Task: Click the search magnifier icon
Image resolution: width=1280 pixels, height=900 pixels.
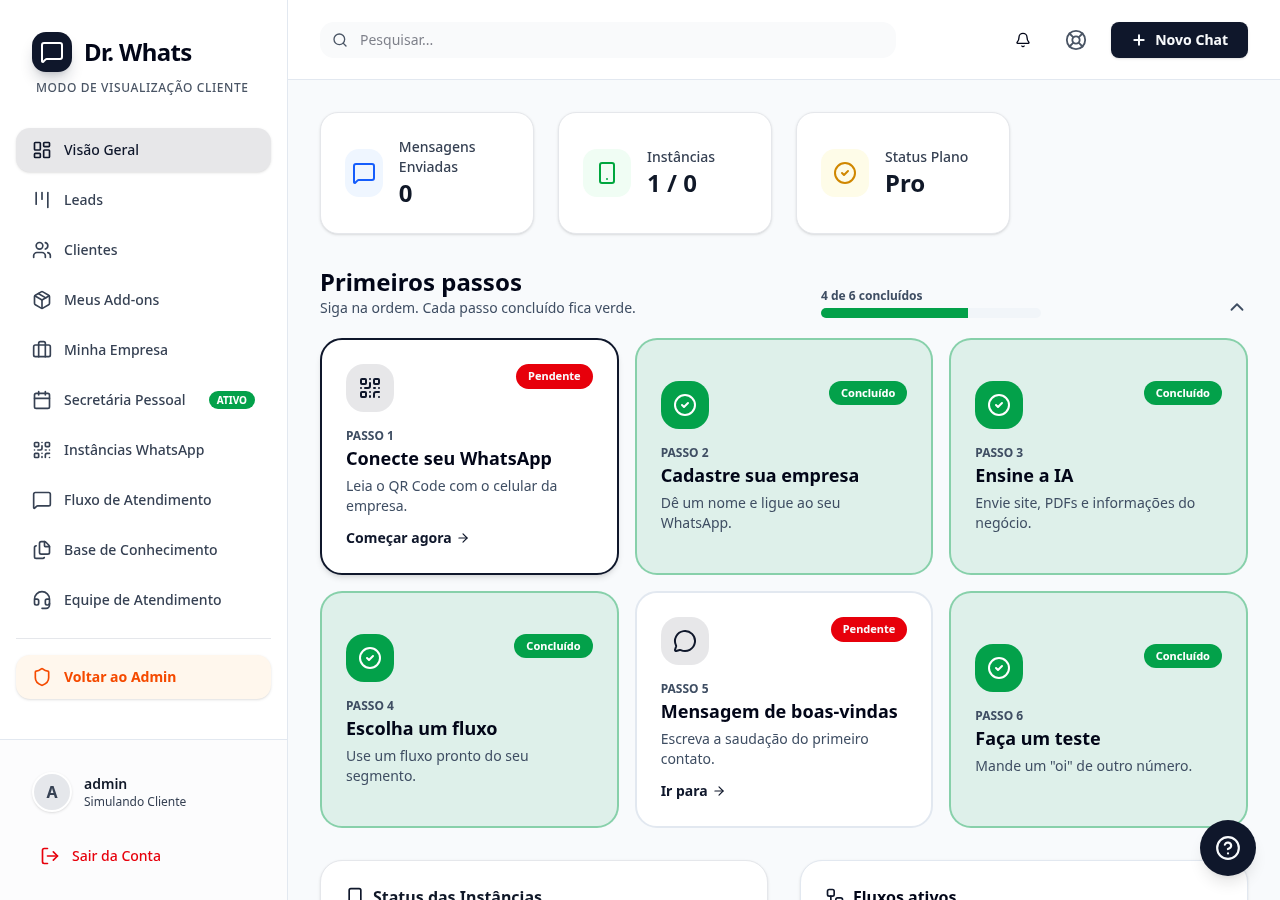Action: 340,40
